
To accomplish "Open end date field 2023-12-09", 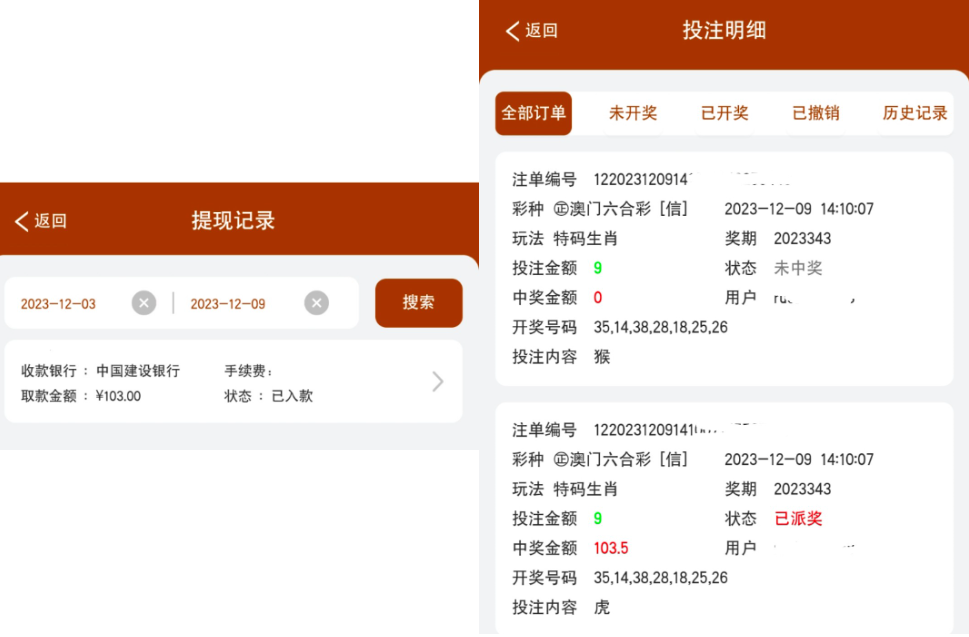I will coord(228,304).
